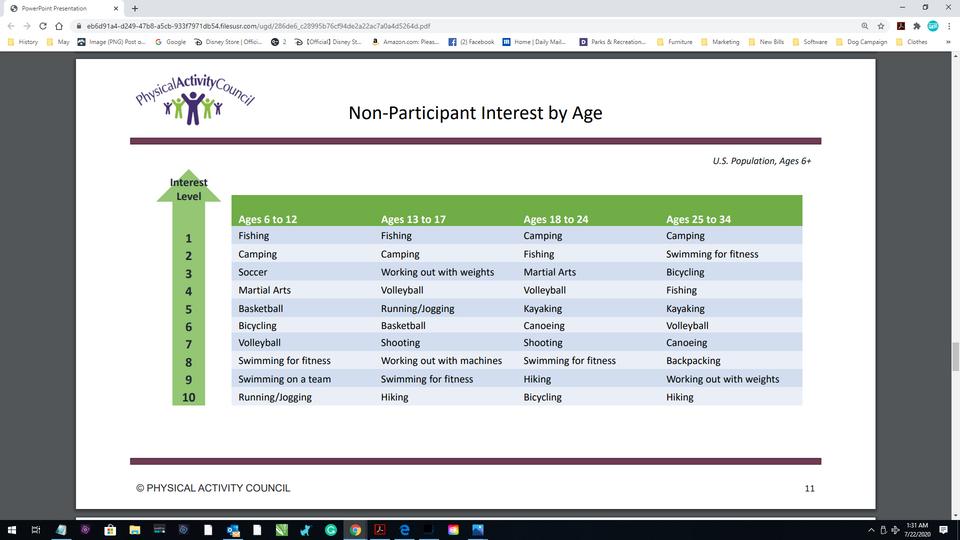960x540 pixels.
Task: Open Adobe Acrobat from the taskbar
Action: click(x=380, y=530)
